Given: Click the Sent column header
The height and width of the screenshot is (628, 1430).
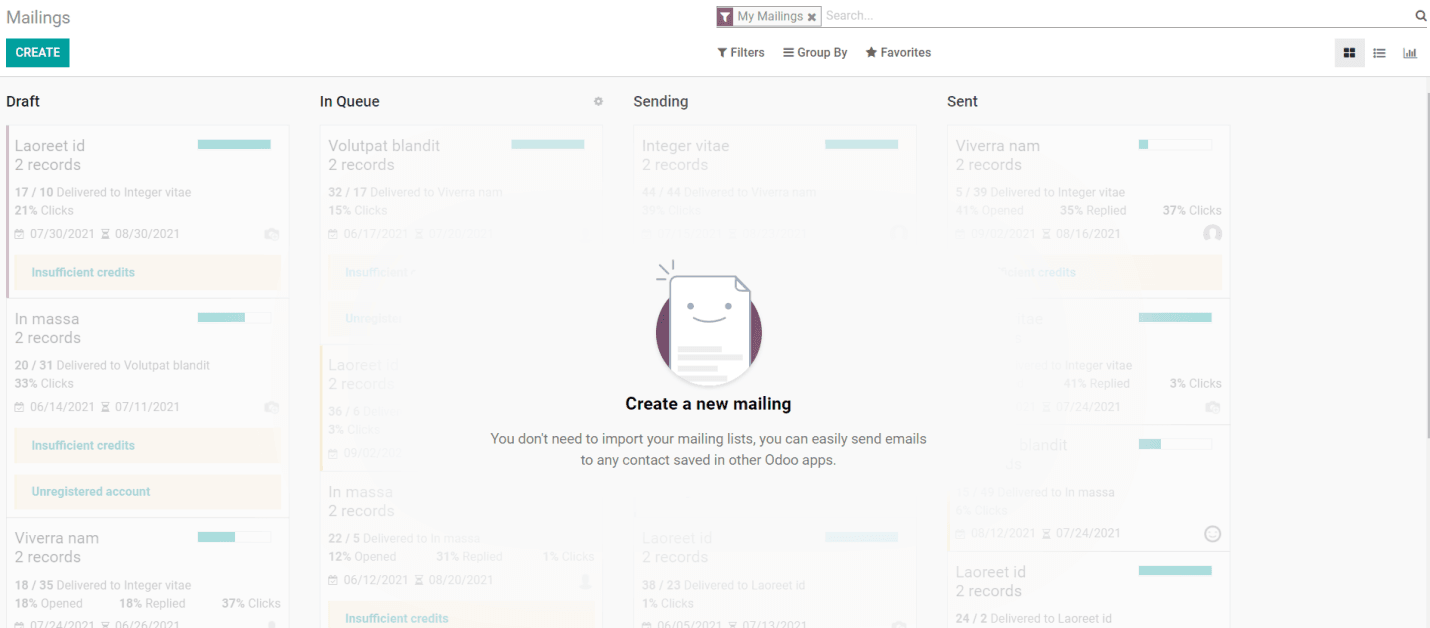Looking at the screenshot, I should tap(963, 102).
